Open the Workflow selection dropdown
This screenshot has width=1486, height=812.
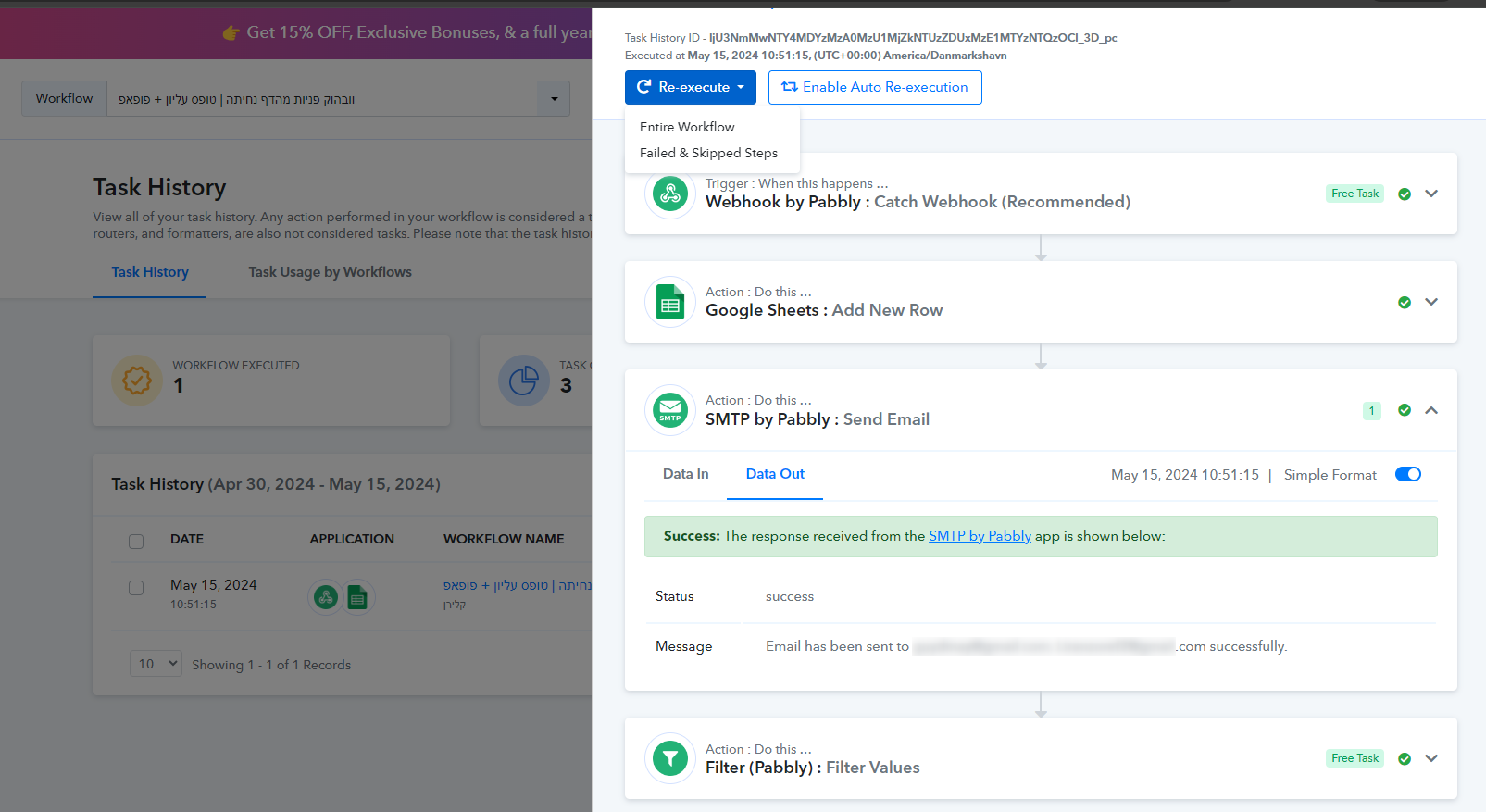coord(338,99)
